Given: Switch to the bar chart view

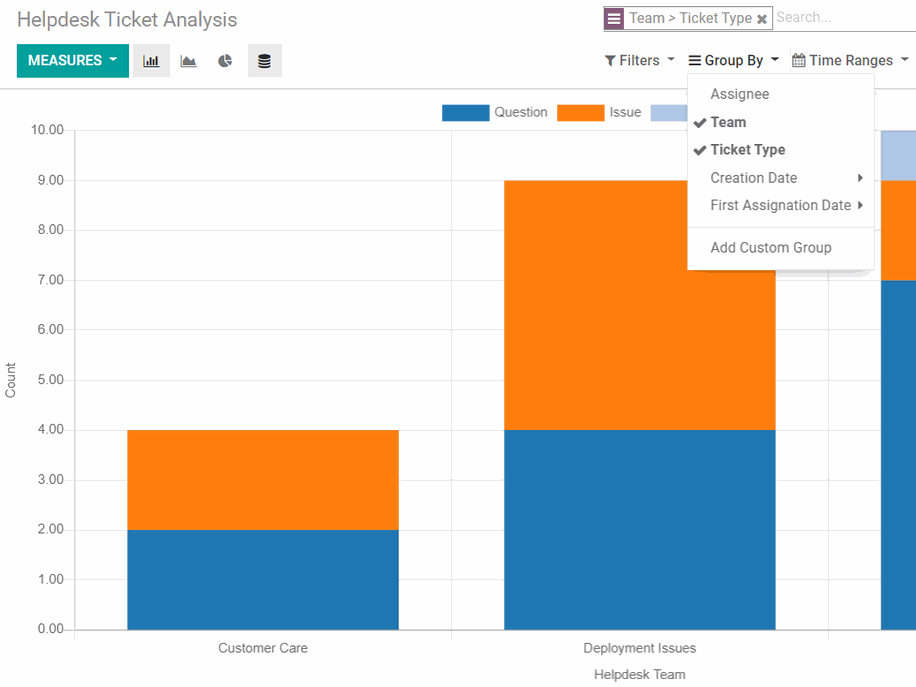Looking at the screenshot, I should click(151, 61).
